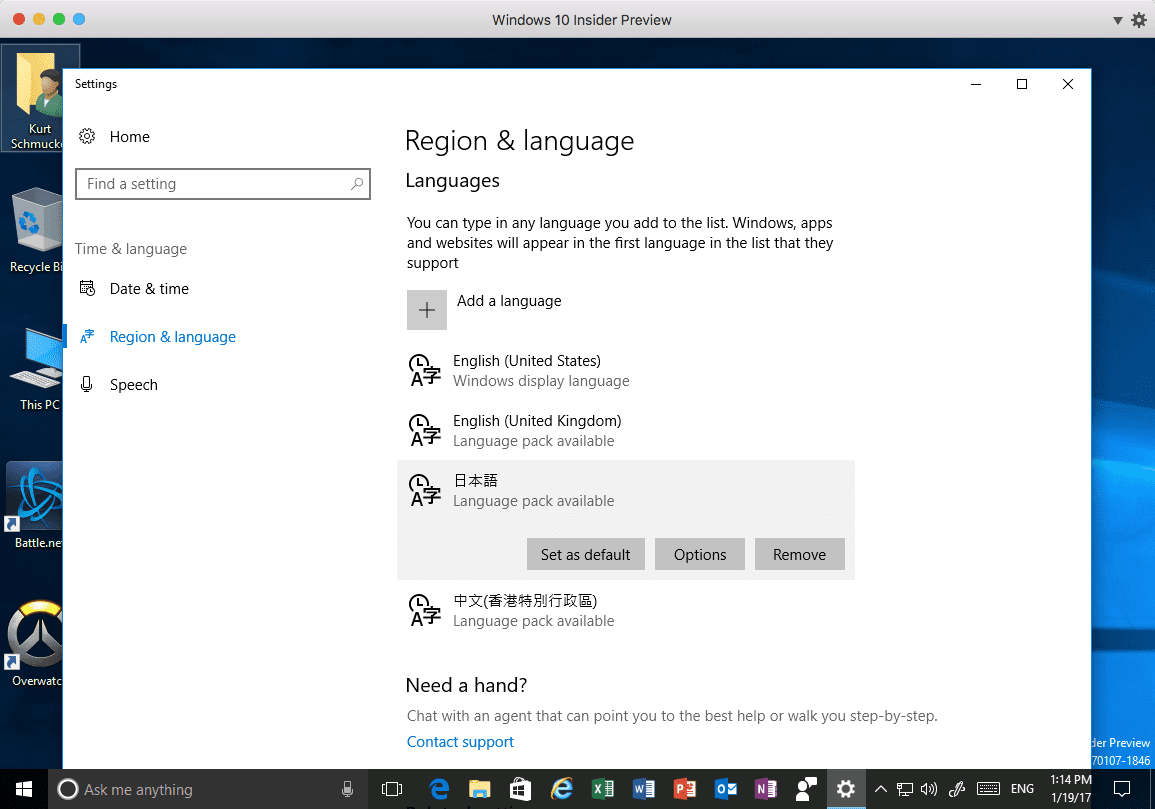Click the VM window gear settings icon

1139,20
